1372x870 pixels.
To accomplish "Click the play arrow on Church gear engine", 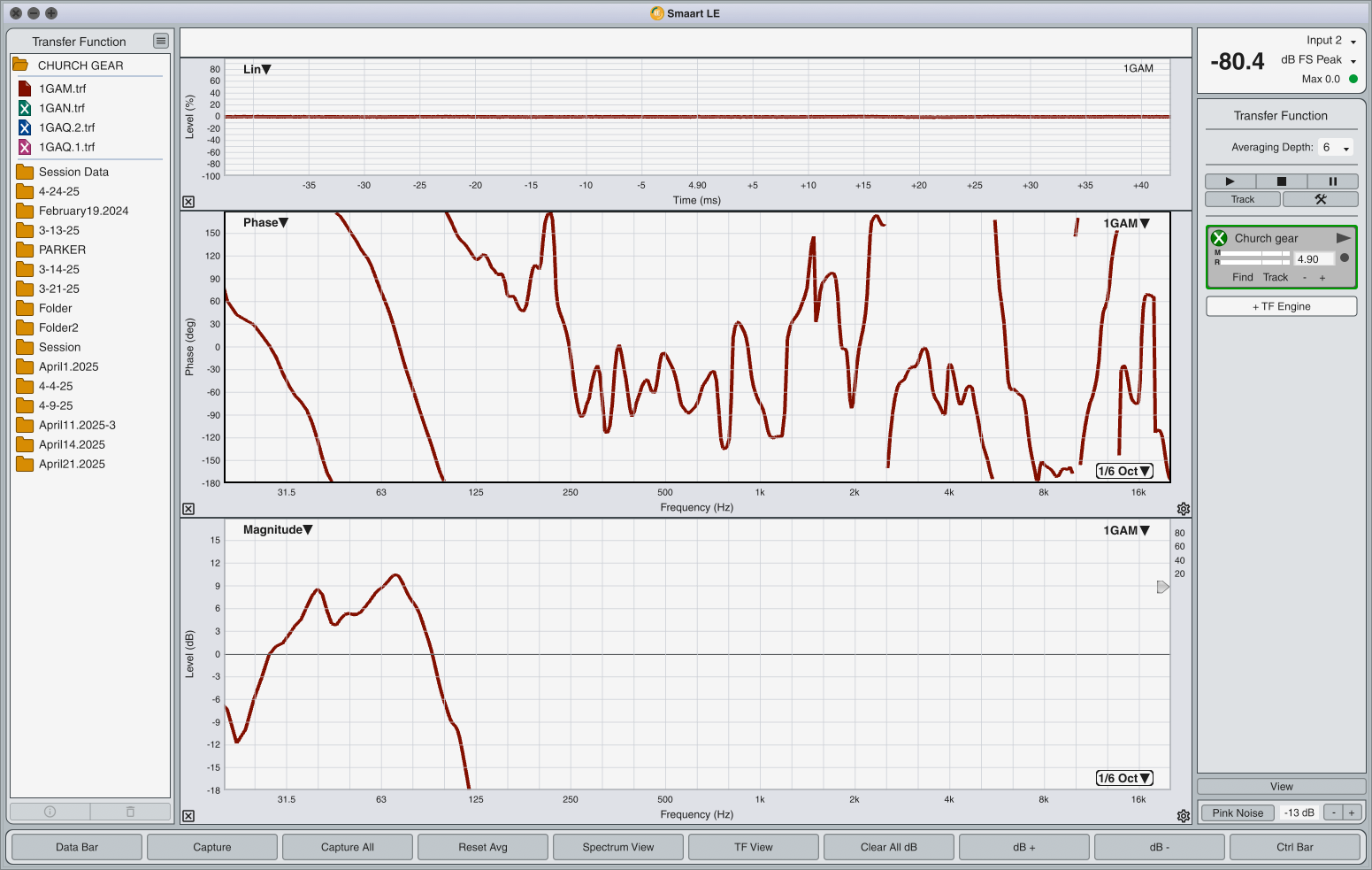I will (1343, 238).
